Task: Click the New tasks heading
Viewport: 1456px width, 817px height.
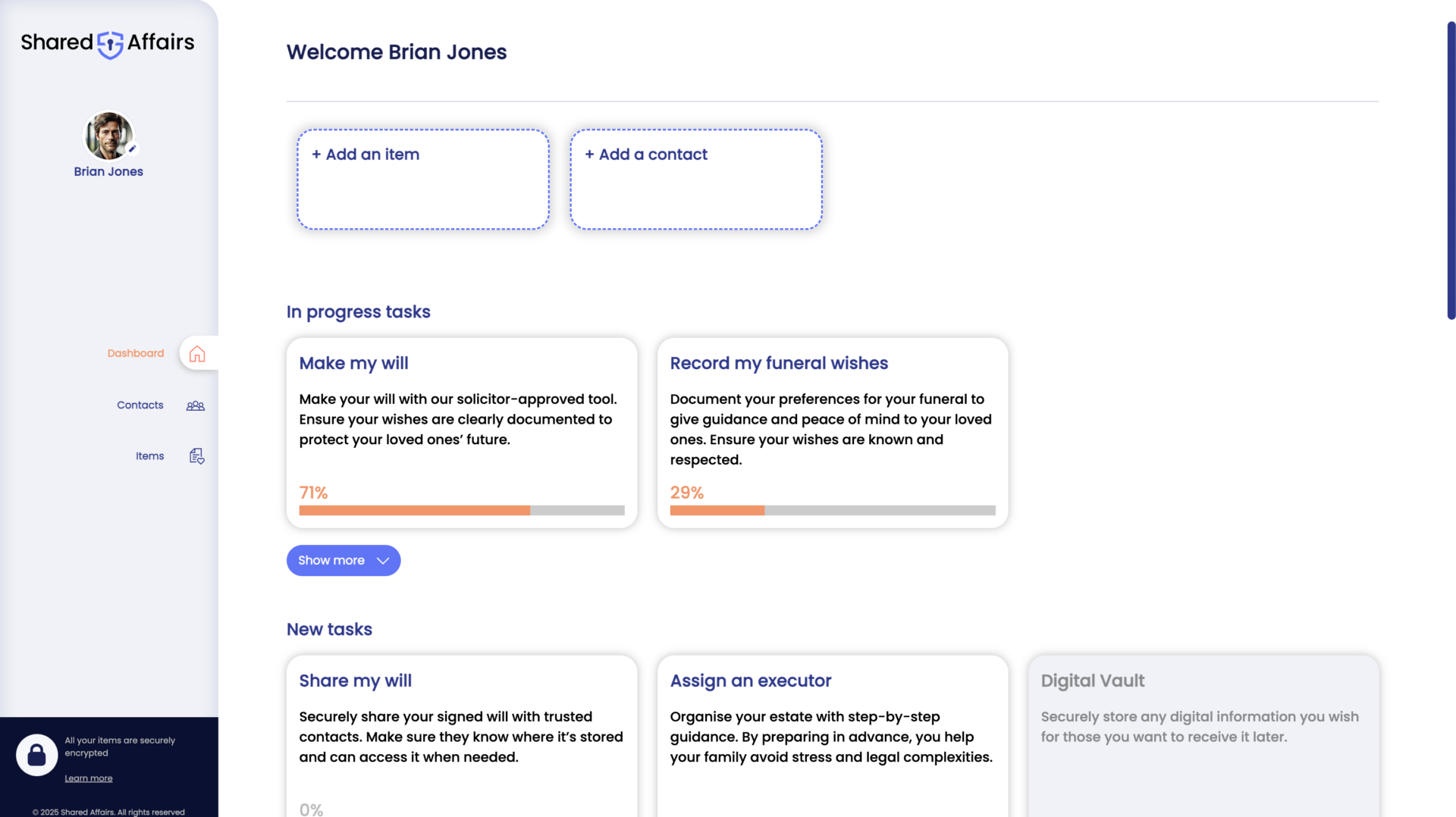Action: click(329, 630)
